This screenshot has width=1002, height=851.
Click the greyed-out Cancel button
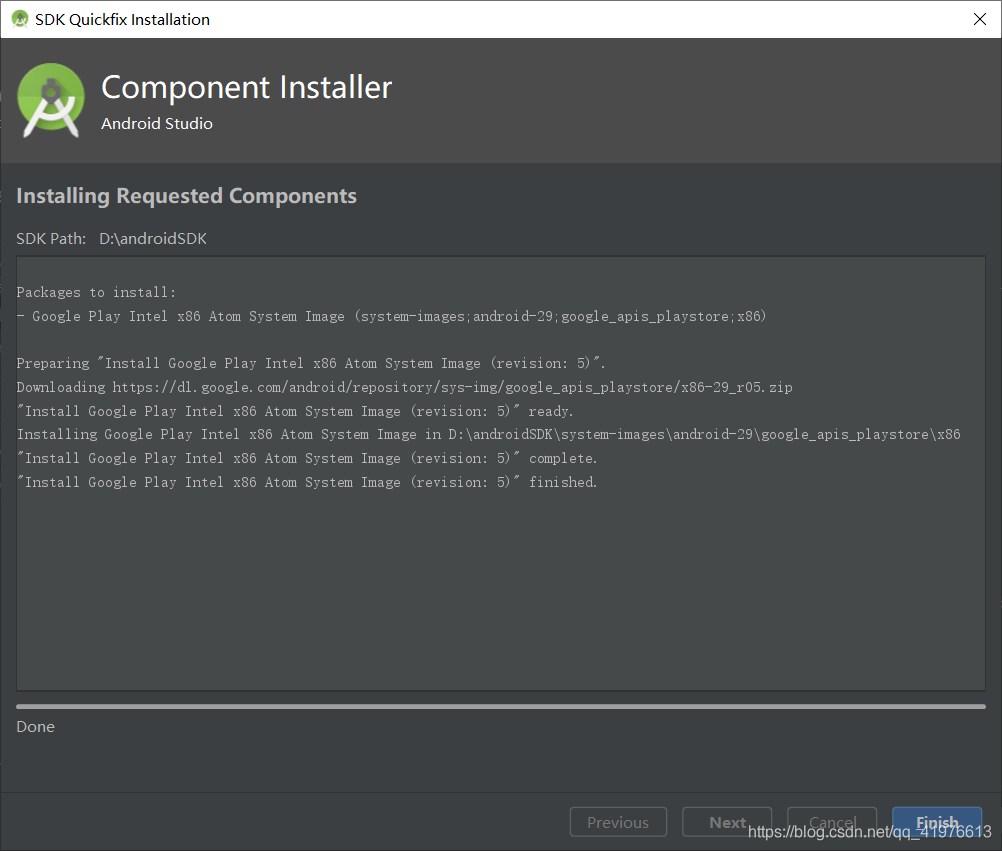pyautogui.click(x=832, y=822)
